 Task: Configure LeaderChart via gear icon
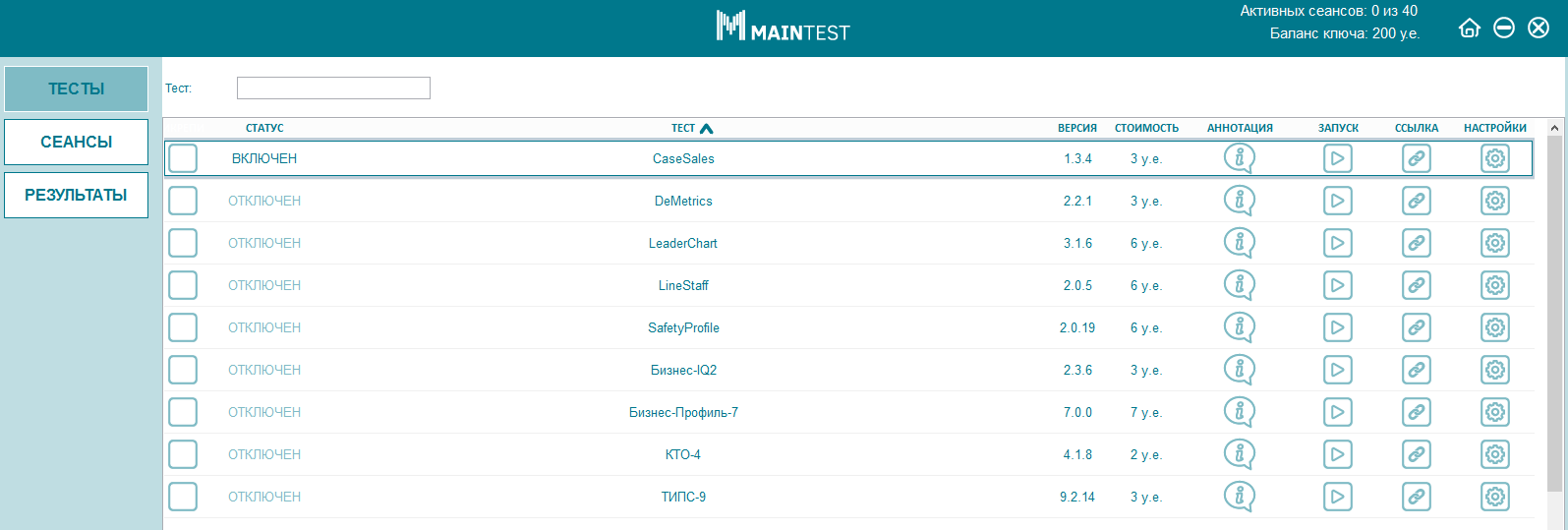click(x=1494, y=243)
